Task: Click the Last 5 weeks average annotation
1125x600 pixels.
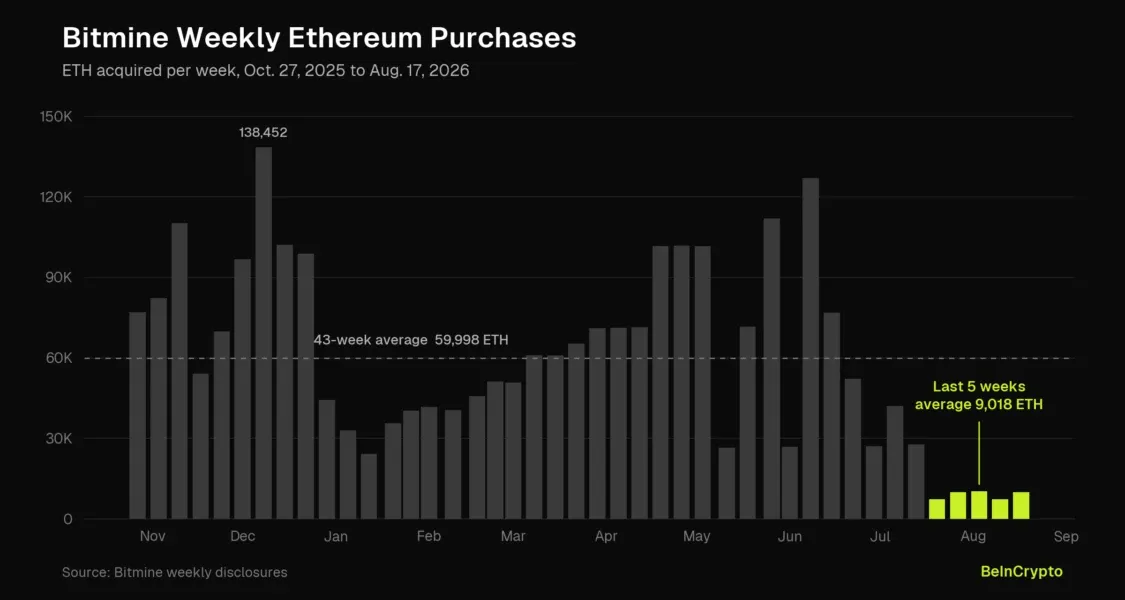Action: click(x=979, y=396)
